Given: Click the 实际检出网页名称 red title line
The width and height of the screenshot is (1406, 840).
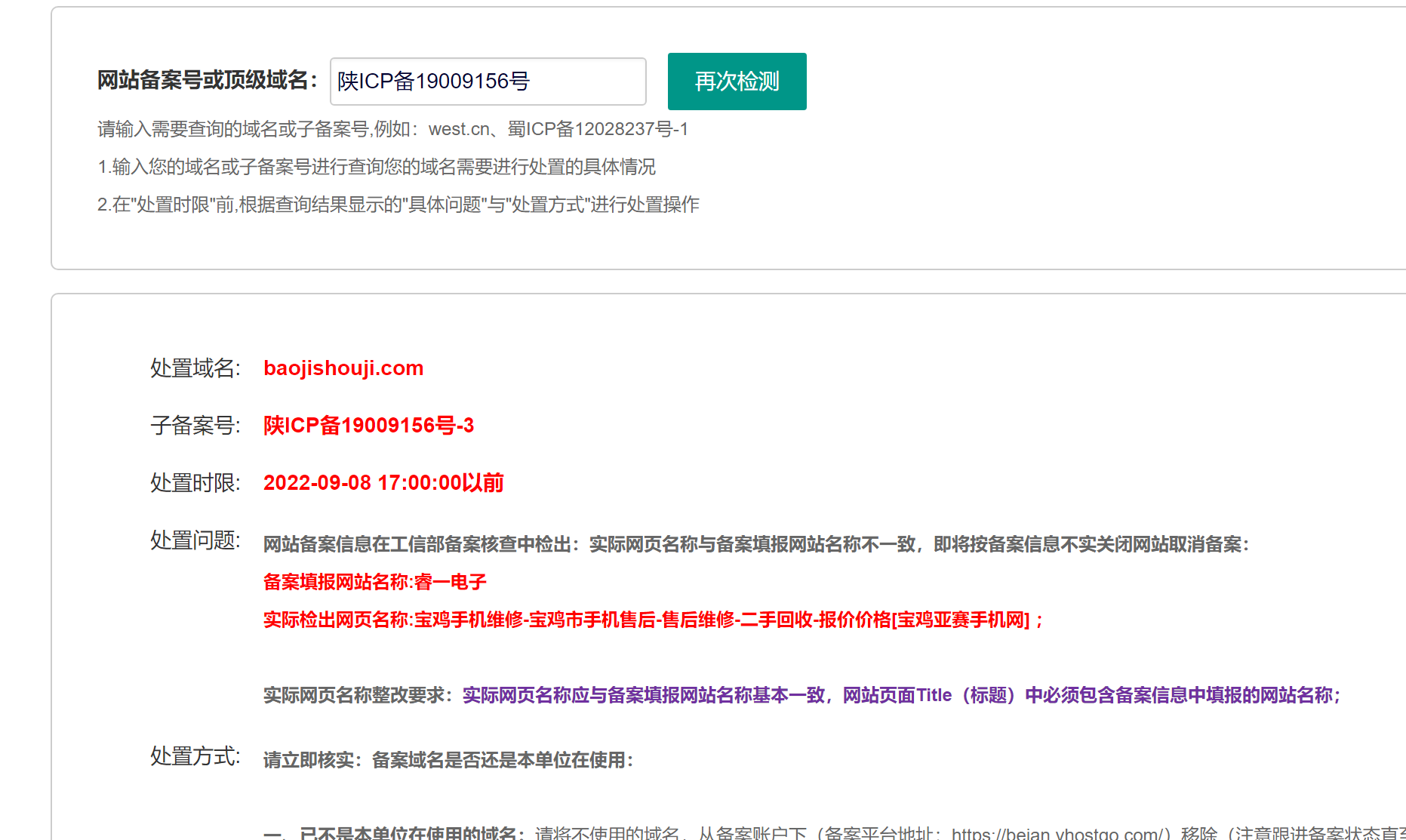Looking at the screenshot, I should click(x=653, y=620).
